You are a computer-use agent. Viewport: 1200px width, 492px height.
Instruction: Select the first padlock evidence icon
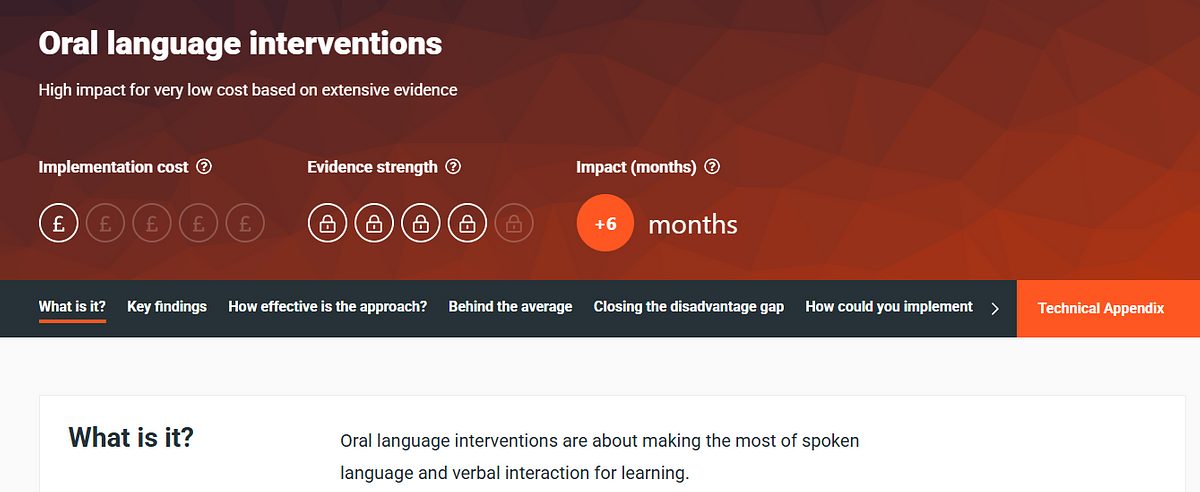327,224
